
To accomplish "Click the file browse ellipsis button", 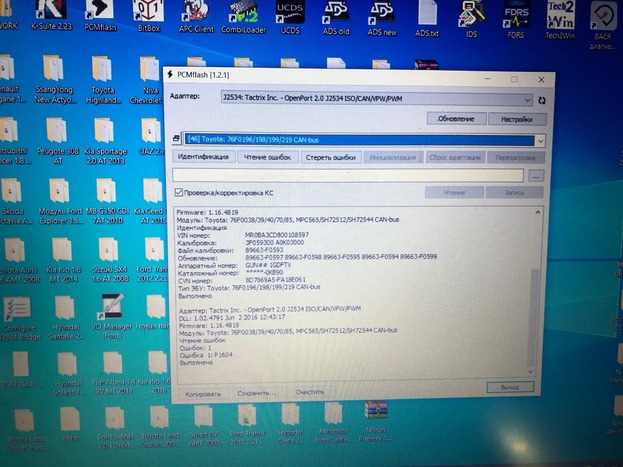I will 536,175.
